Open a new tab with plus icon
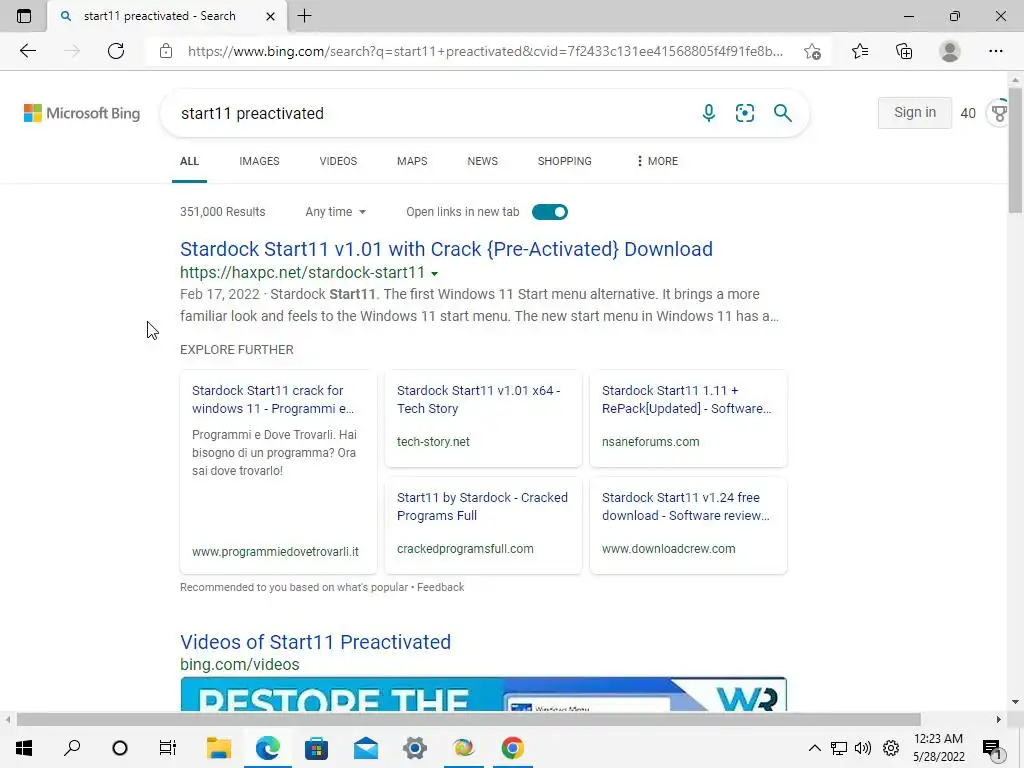 304,16
